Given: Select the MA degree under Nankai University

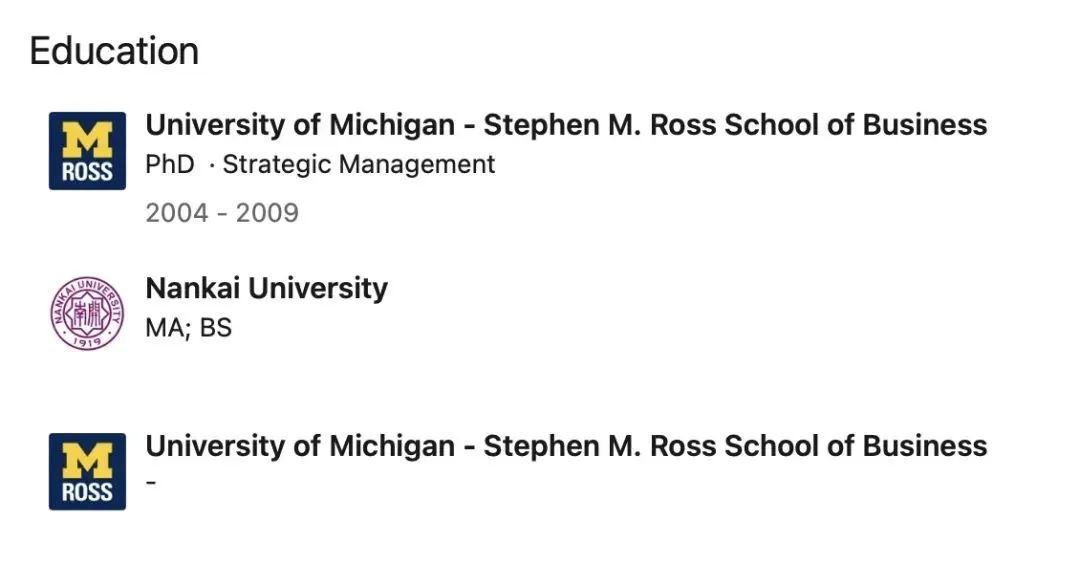Looking at the screenshot, I should tap(166, 328).
